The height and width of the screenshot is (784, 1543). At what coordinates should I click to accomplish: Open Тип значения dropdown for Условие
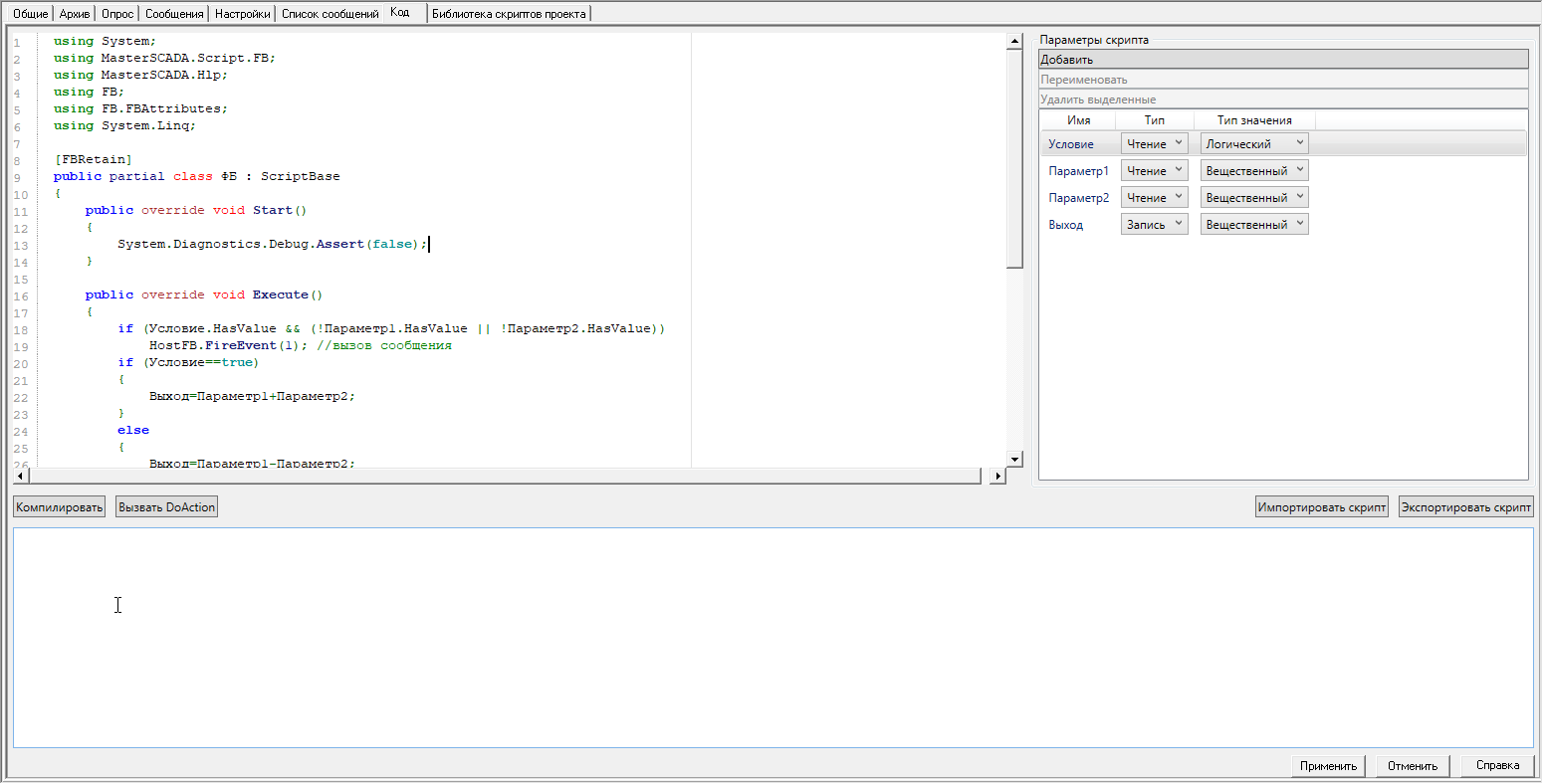pos(1254,144)
